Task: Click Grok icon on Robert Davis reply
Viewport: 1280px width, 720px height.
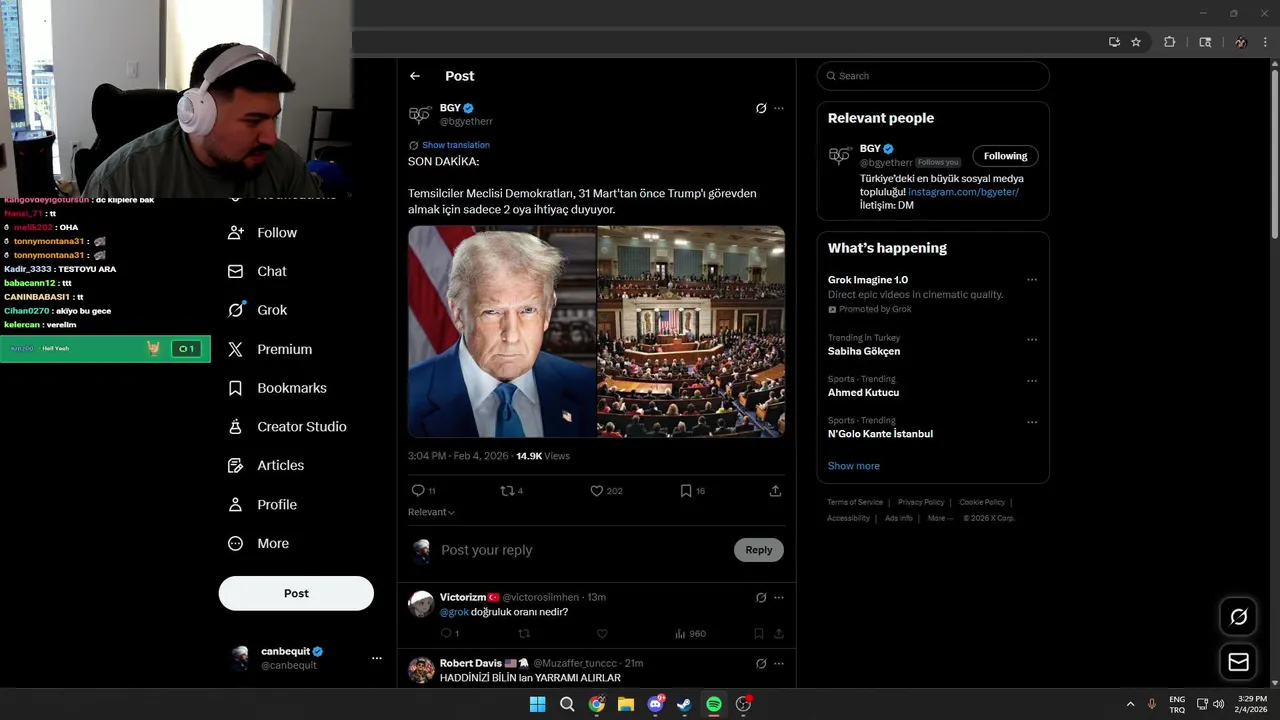Action: tap(761, 664)
